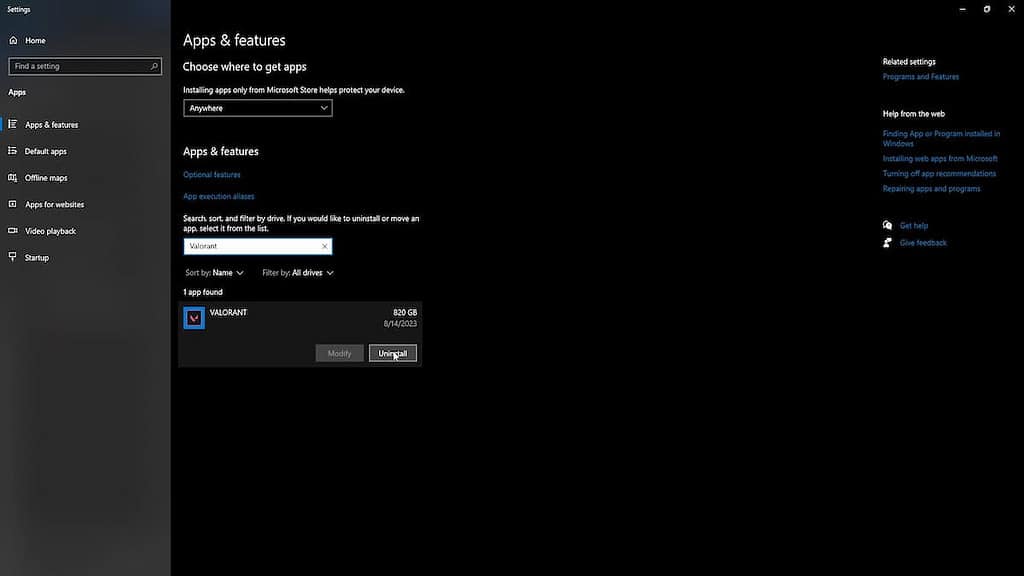This screenshot has height=576, width=1024.
Task: Click the Modify button for VALORANT
Action: 339,353
